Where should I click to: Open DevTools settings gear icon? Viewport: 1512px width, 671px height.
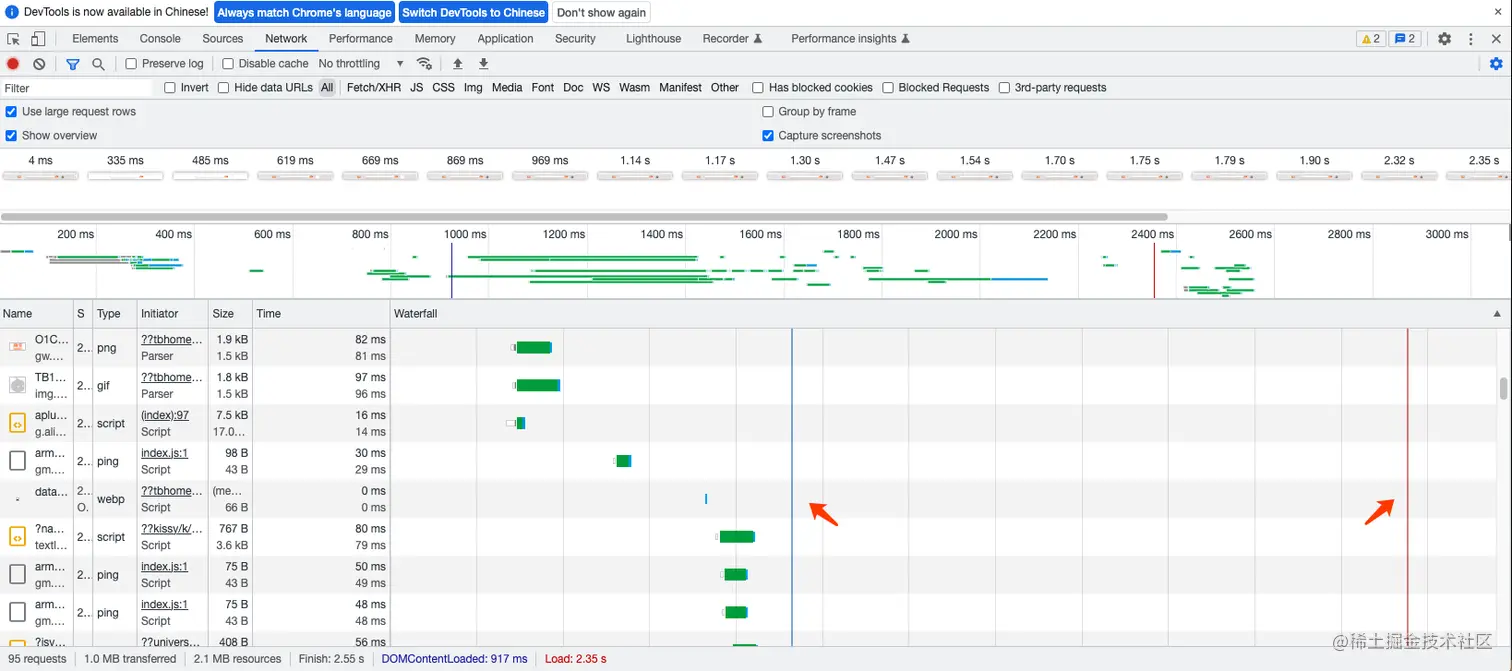click(1445, 39)
